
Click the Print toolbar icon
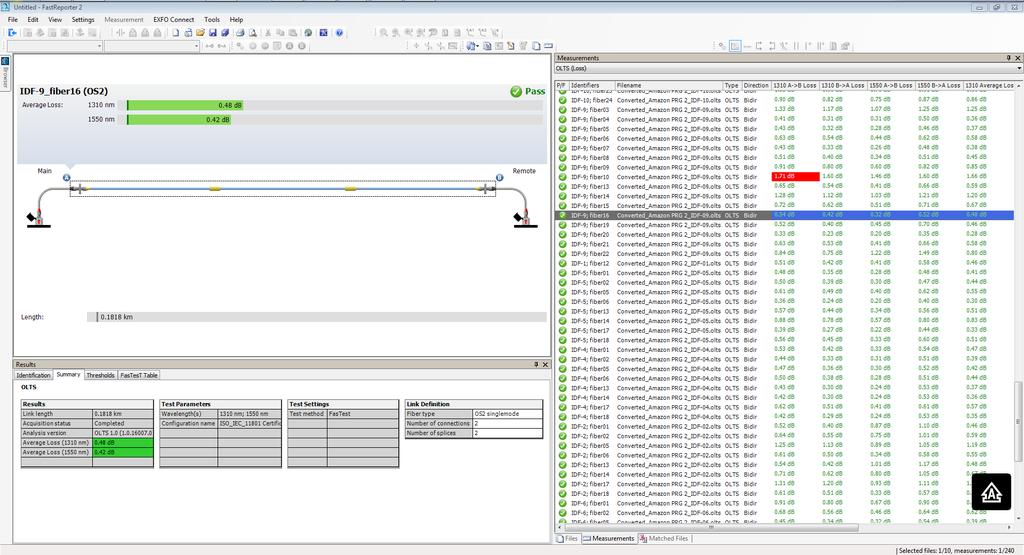click(240, 33)
